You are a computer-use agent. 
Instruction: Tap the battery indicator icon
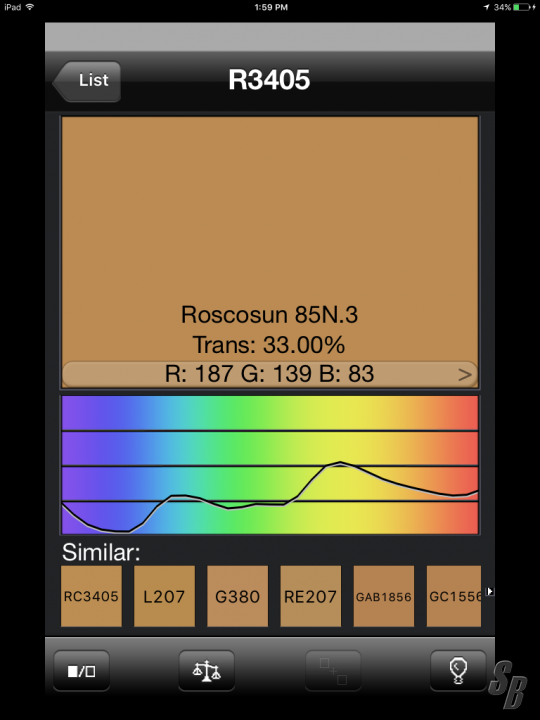pyautogui.click(x=523, y=7)
